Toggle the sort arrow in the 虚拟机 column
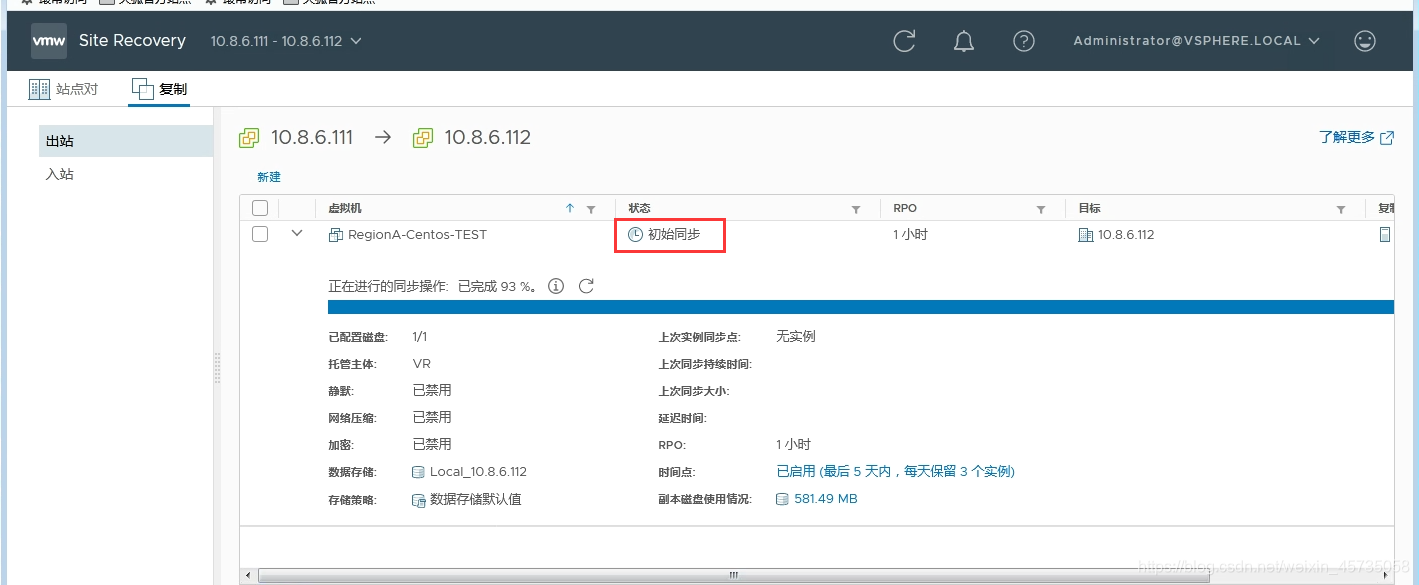The height and width of the screenshot is (585, 1419). tap(570, 208)
